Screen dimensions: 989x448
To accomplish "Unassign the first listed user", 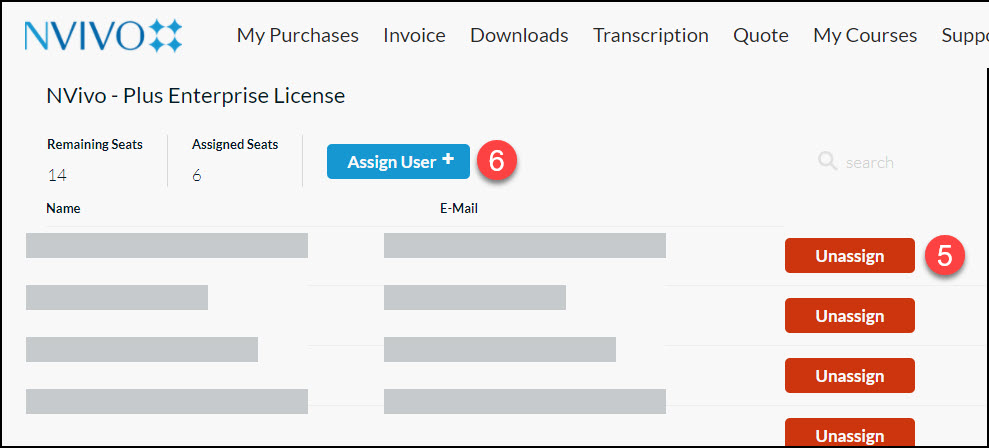I will pyautogui.click(x=850, y=256).
